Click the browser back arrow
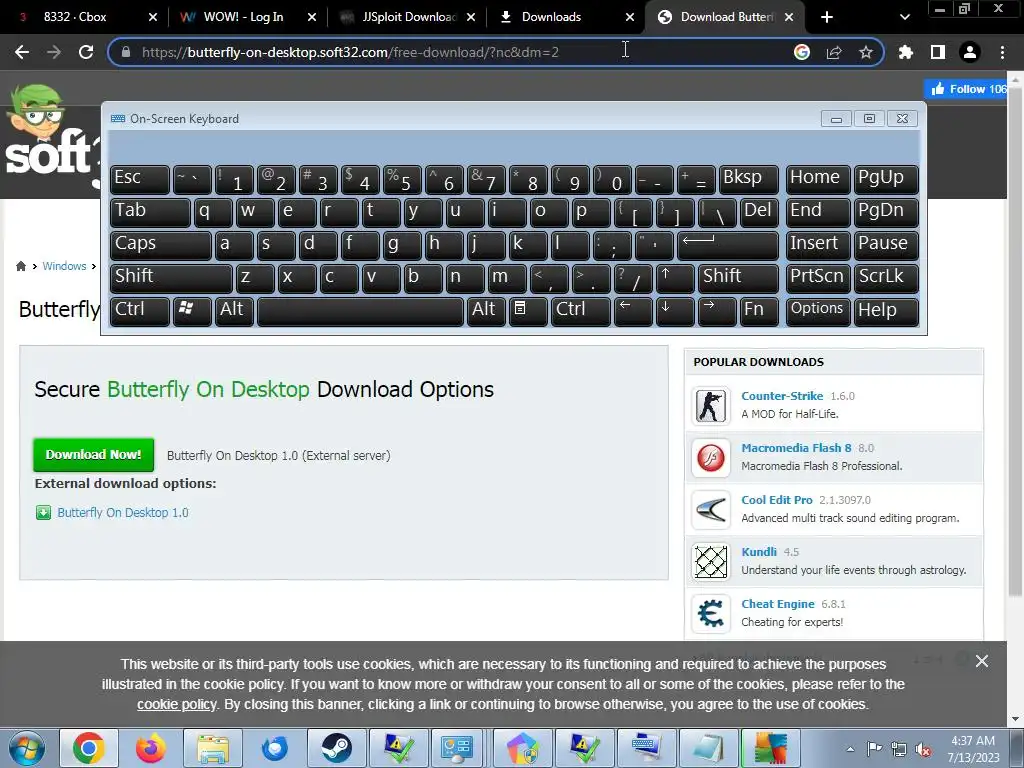Screen dimensions: 1024x768 click(22, 52)
